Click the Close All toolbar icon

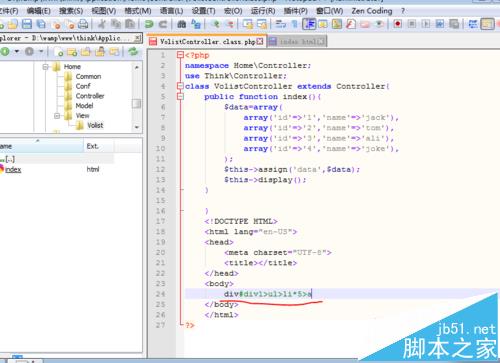coord(70,24)
